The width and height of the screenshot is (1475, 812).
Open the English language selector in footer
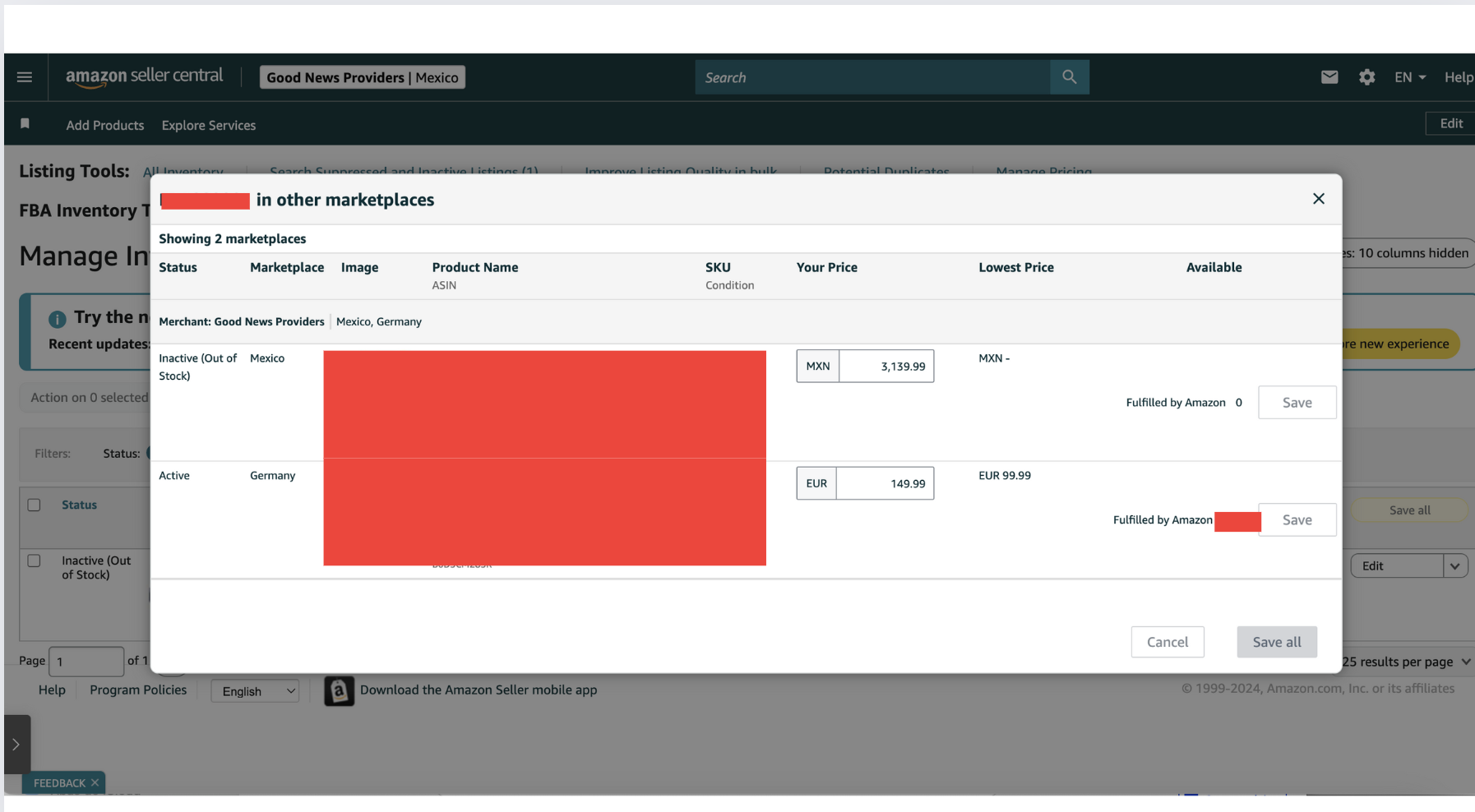[x=255, y=691]
